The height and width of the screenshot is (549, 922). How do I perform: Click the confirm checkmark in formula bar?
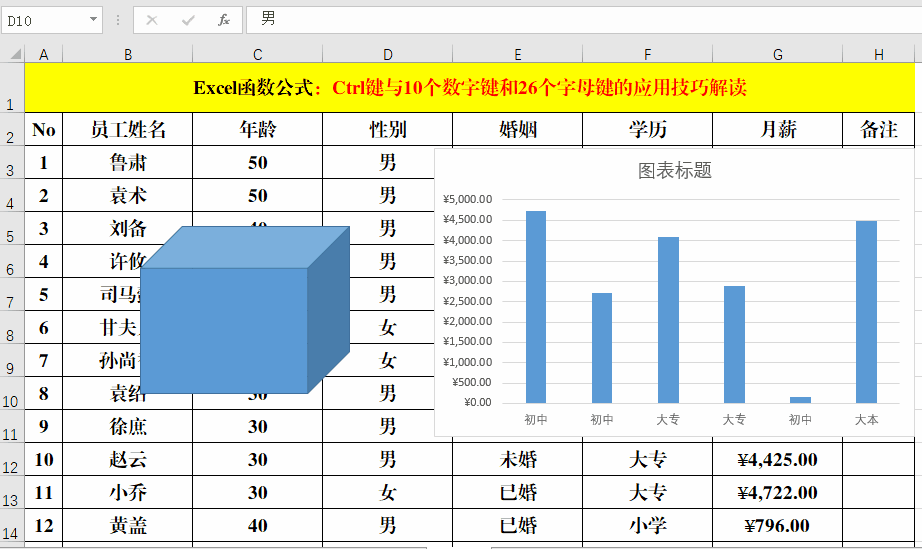coord(188,21)
